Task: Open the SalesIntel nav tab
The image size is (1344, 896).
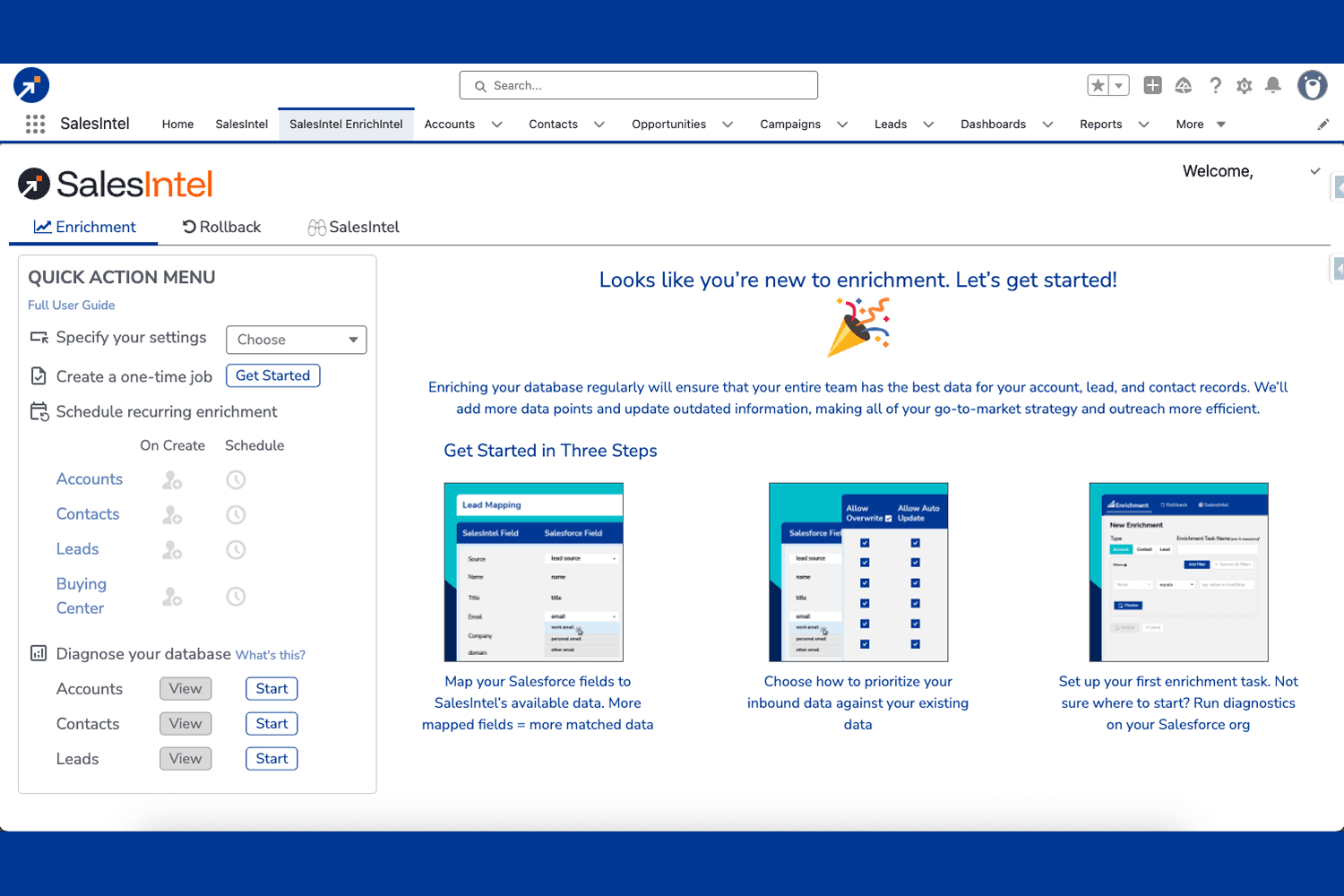Action: (x=242, y=125)
